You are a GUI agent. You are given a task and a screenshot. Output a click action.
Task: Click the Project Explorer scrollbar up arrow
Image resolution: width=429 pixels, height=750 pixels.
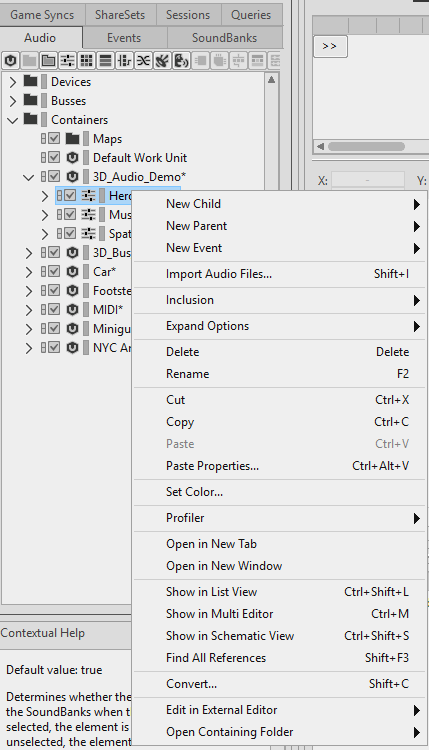(x=271, y=80)
